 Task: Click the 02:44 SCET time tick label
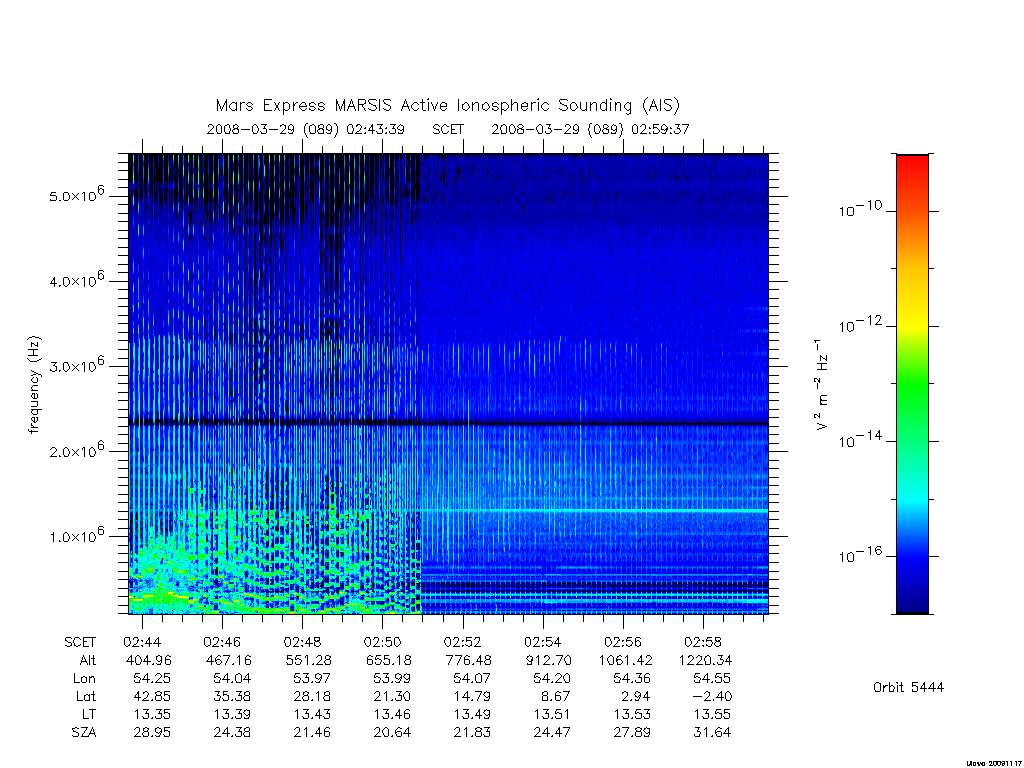pos(142,642)
